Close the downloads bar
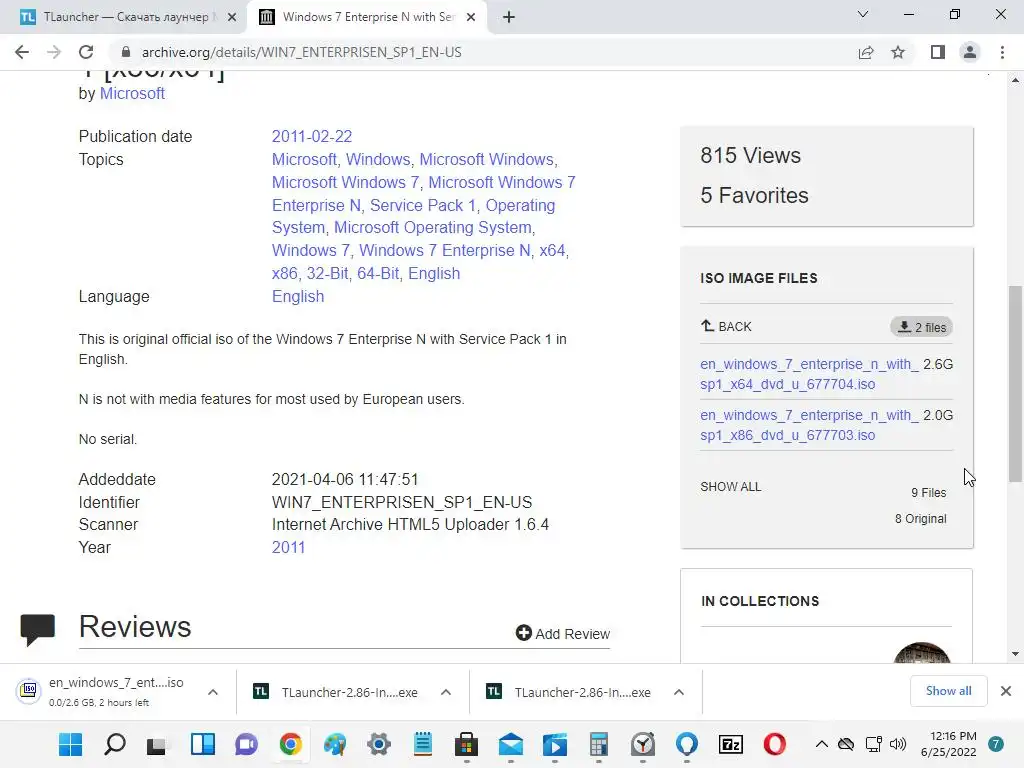 [x=1006, y=691]
